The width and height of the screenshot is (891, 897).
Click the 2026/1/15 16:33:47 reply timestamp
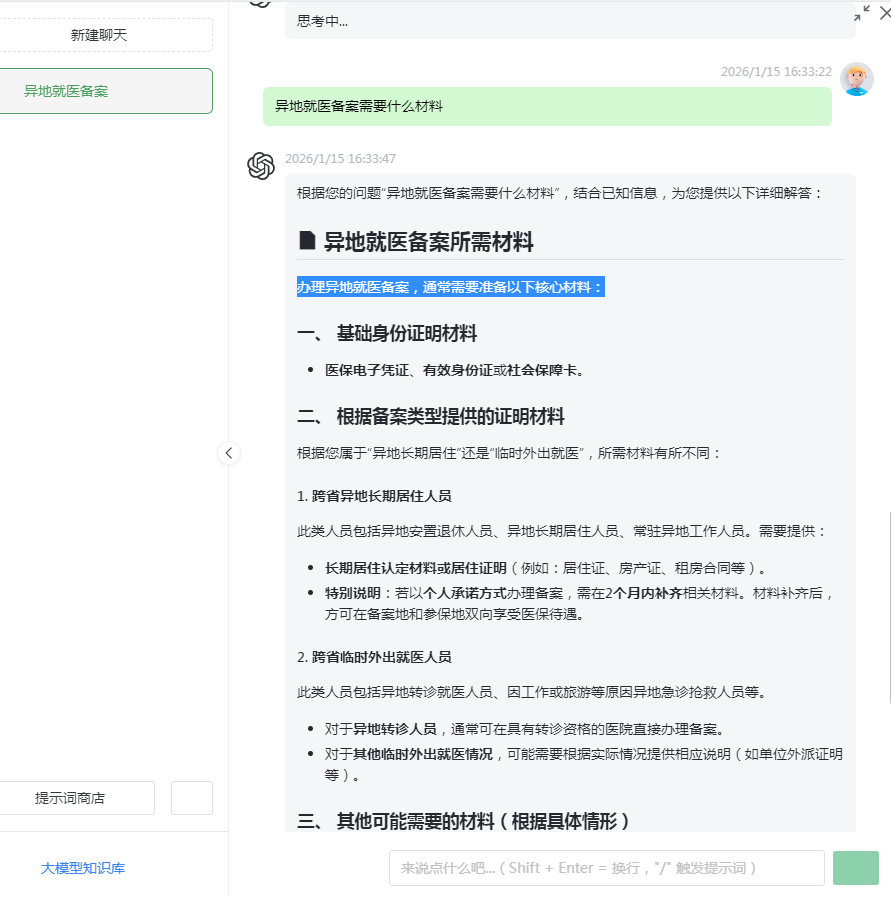[340, 159]
